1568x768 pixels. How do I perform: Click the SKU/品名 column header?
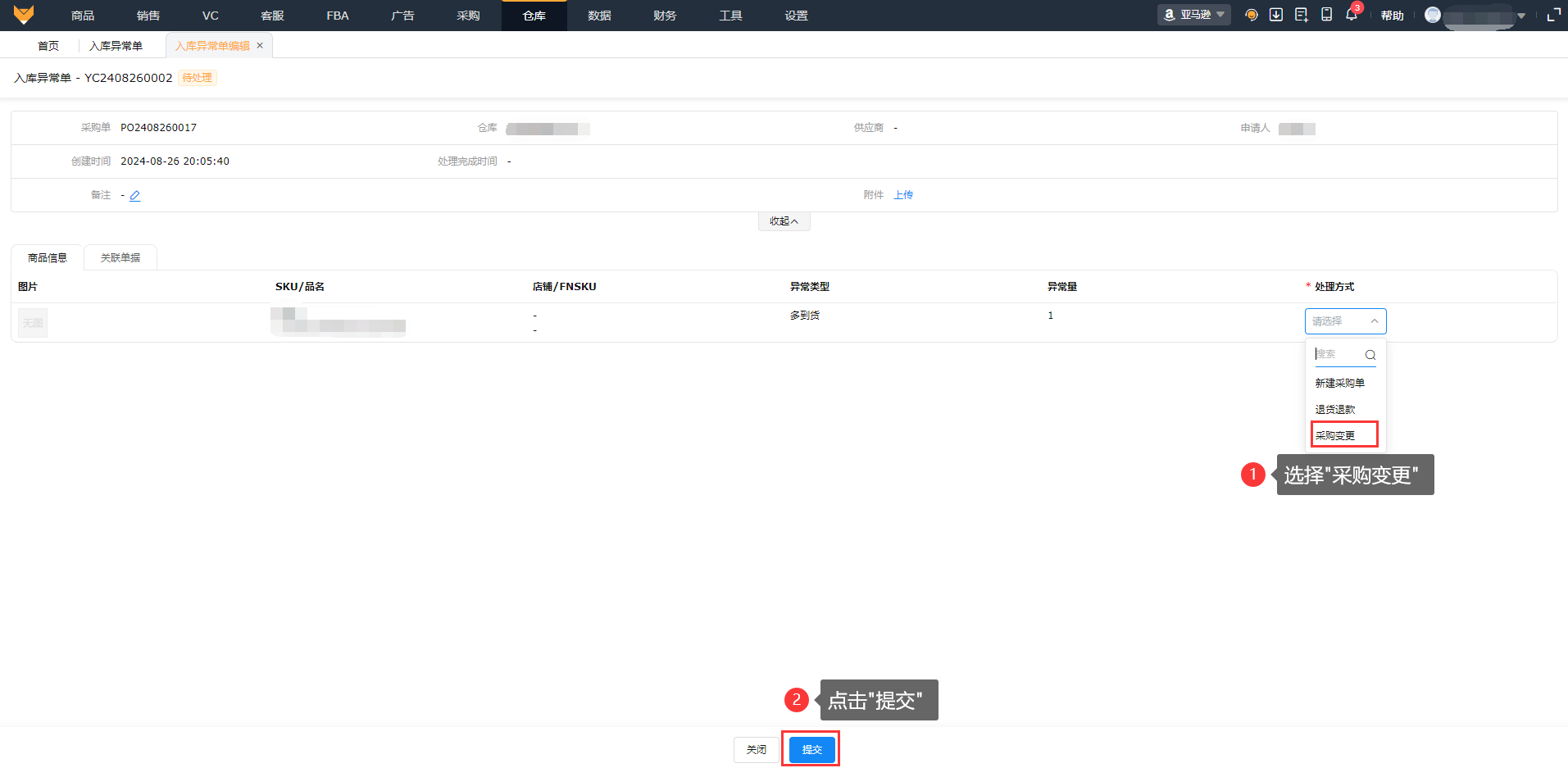[300, 287]
